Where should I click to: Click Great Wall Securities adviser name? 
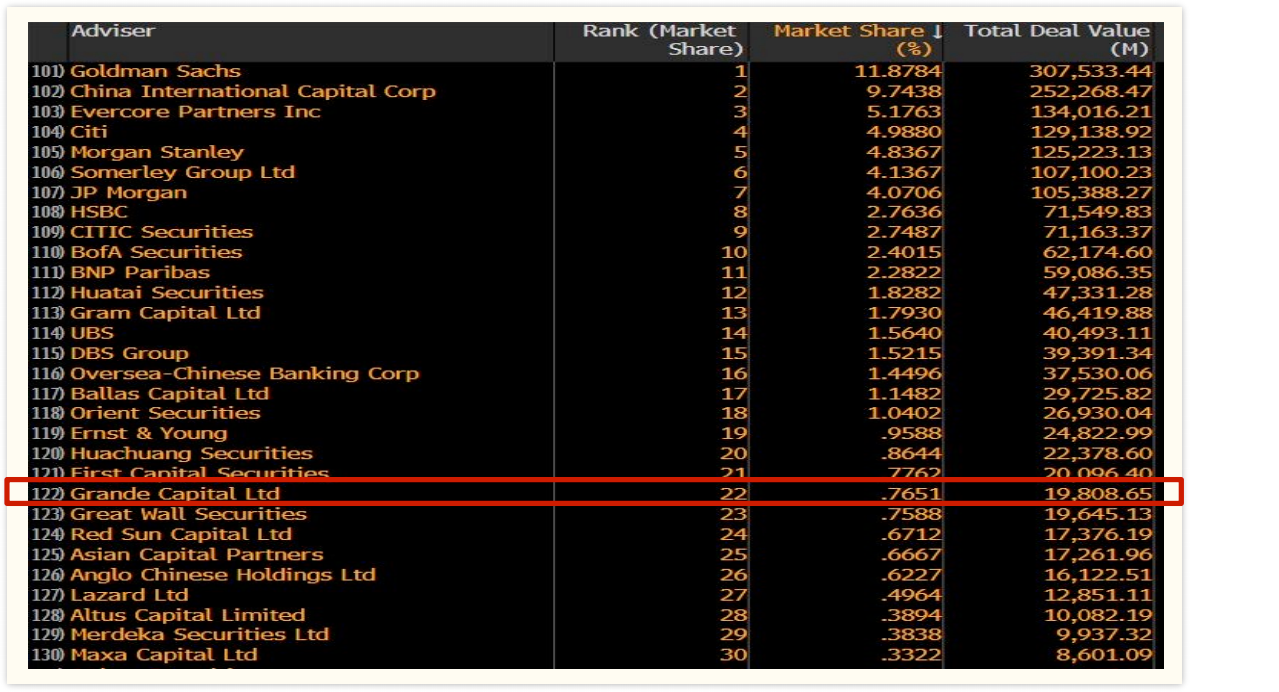click(188, 514)
